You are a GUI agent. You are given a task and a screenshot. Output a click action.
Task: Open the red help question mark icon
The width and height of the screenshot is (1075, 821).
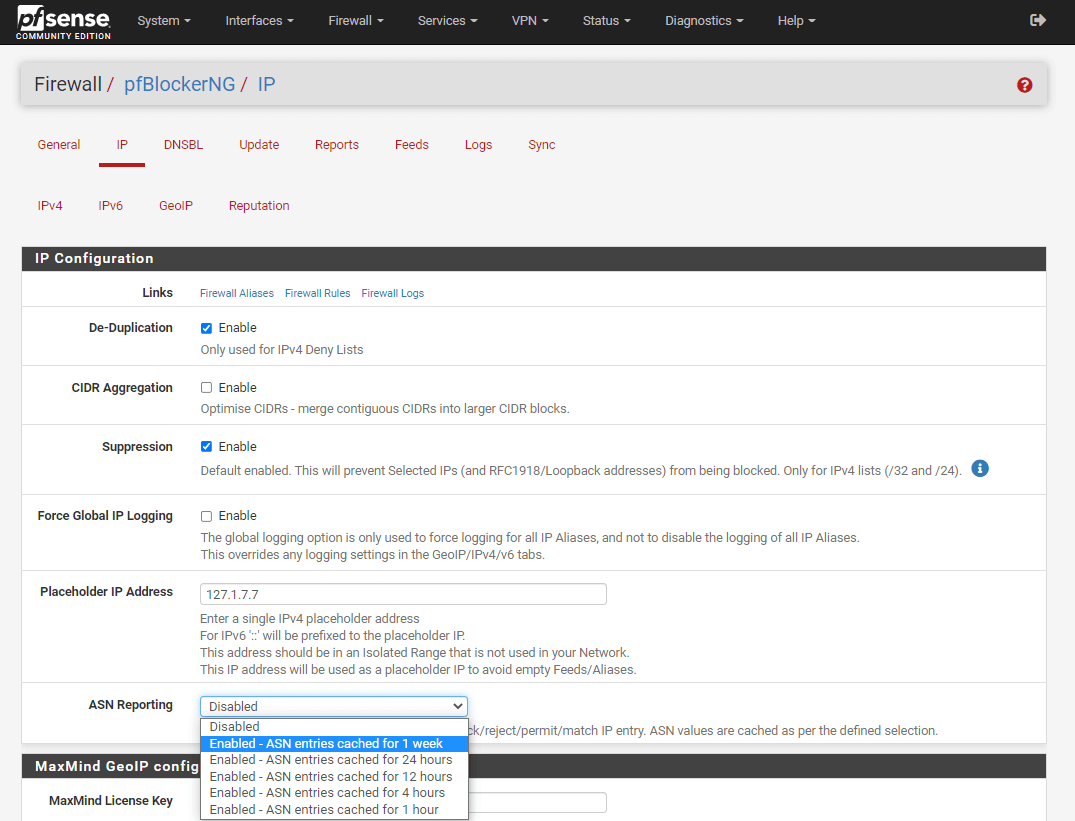(x=1024, y=85)
